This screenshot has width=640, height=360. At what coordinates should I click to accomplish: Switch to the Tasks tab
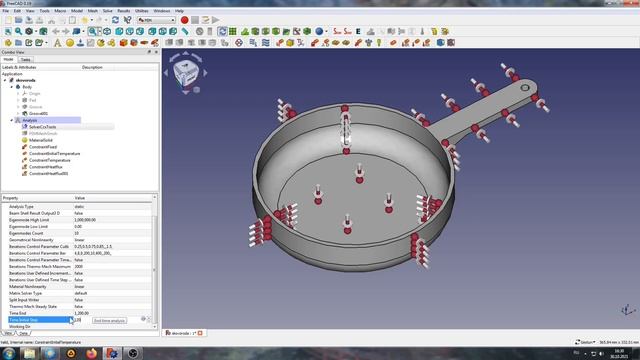25,60
